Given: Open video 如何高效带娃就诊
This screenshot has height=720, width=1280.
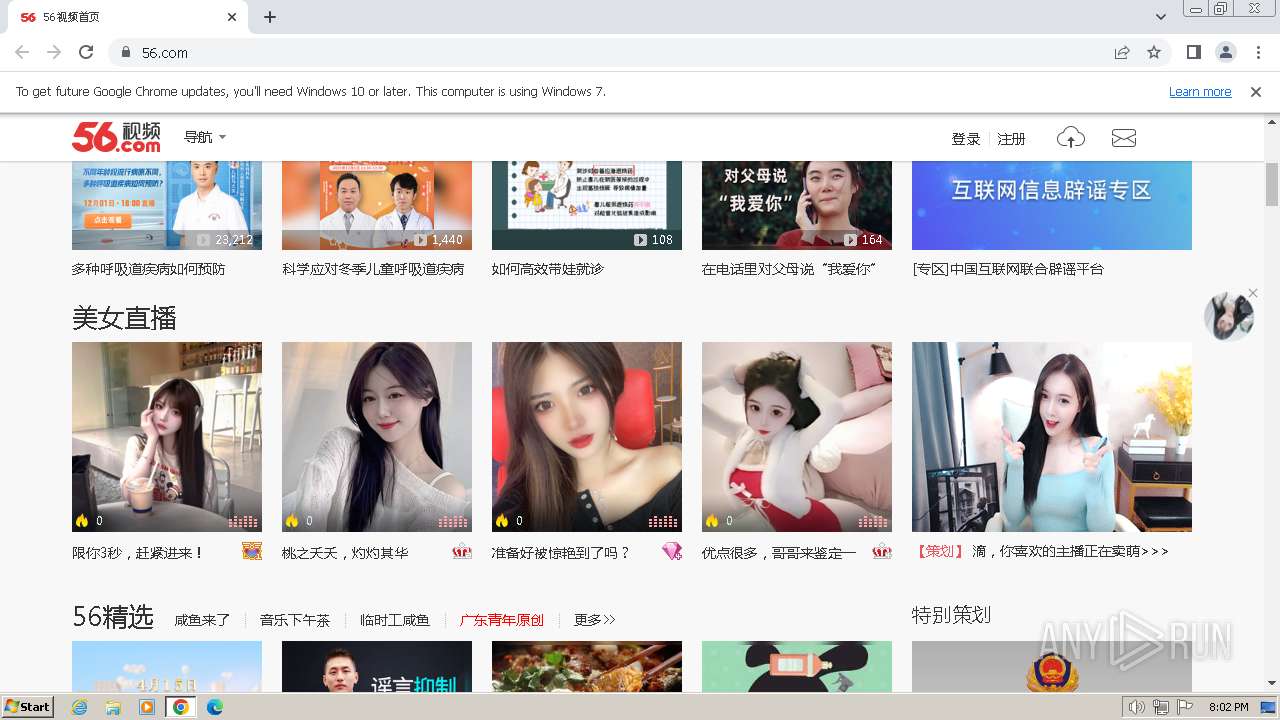Looking at the screenshot, I should pyautogui.click(x=587, y=205).
